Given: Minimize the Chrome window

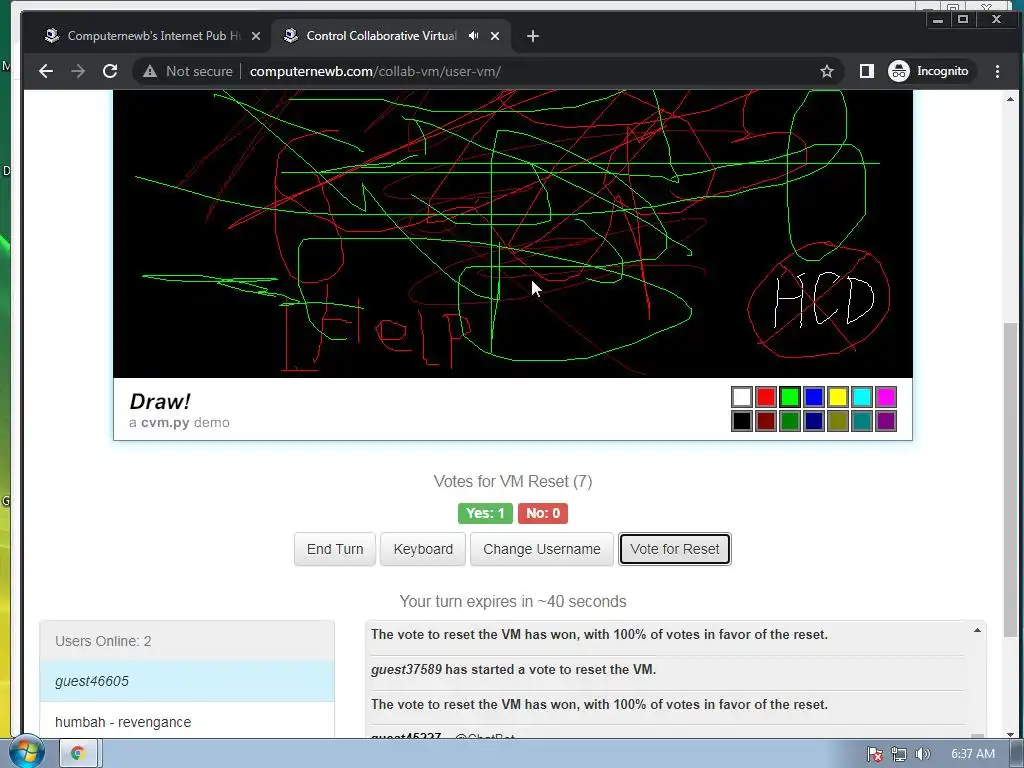Looking at the screenshot, I should (x=938, y=20).
